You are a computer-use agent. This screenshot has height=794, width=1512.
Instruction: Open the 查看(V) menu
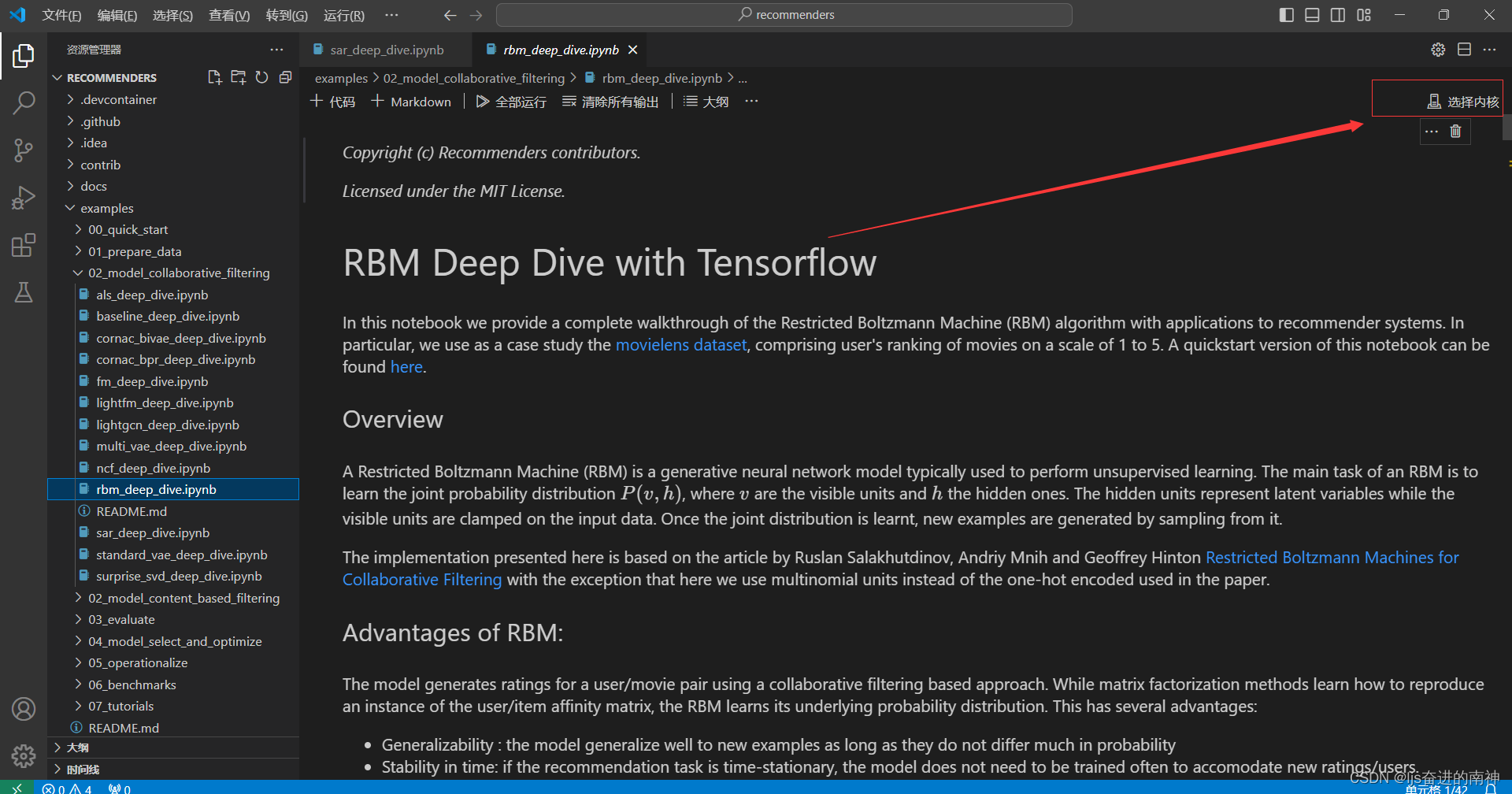229,15
